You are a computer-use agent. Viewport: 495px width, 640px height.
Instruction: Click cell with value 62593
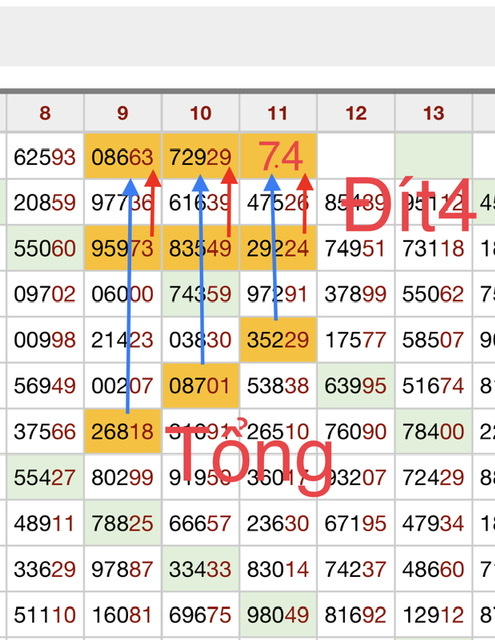point(45,157)
